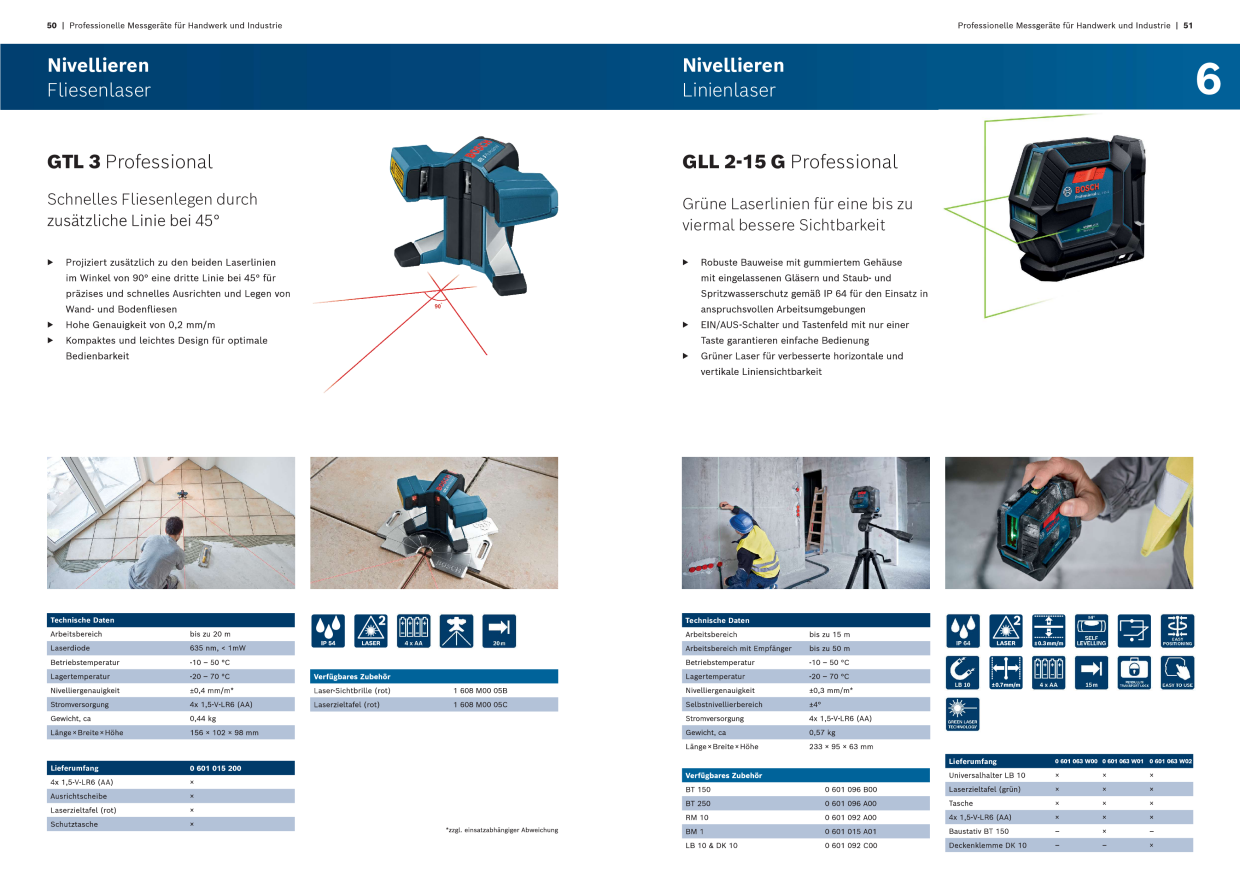1240x876 pixels.
Task: Click the value '233 × 95 × 63 mm'
Action: [841, 746]
